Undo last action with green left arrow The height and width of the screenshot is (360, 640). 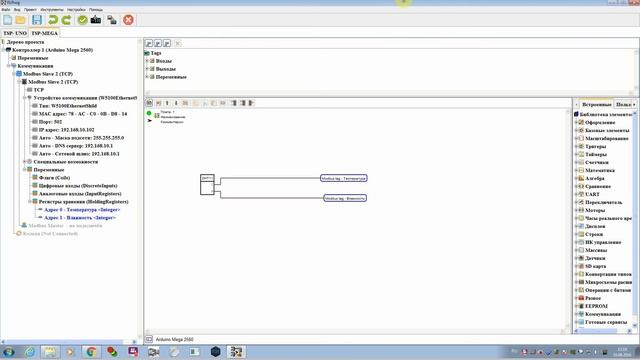pyautogui.click(x=53, y=20)
